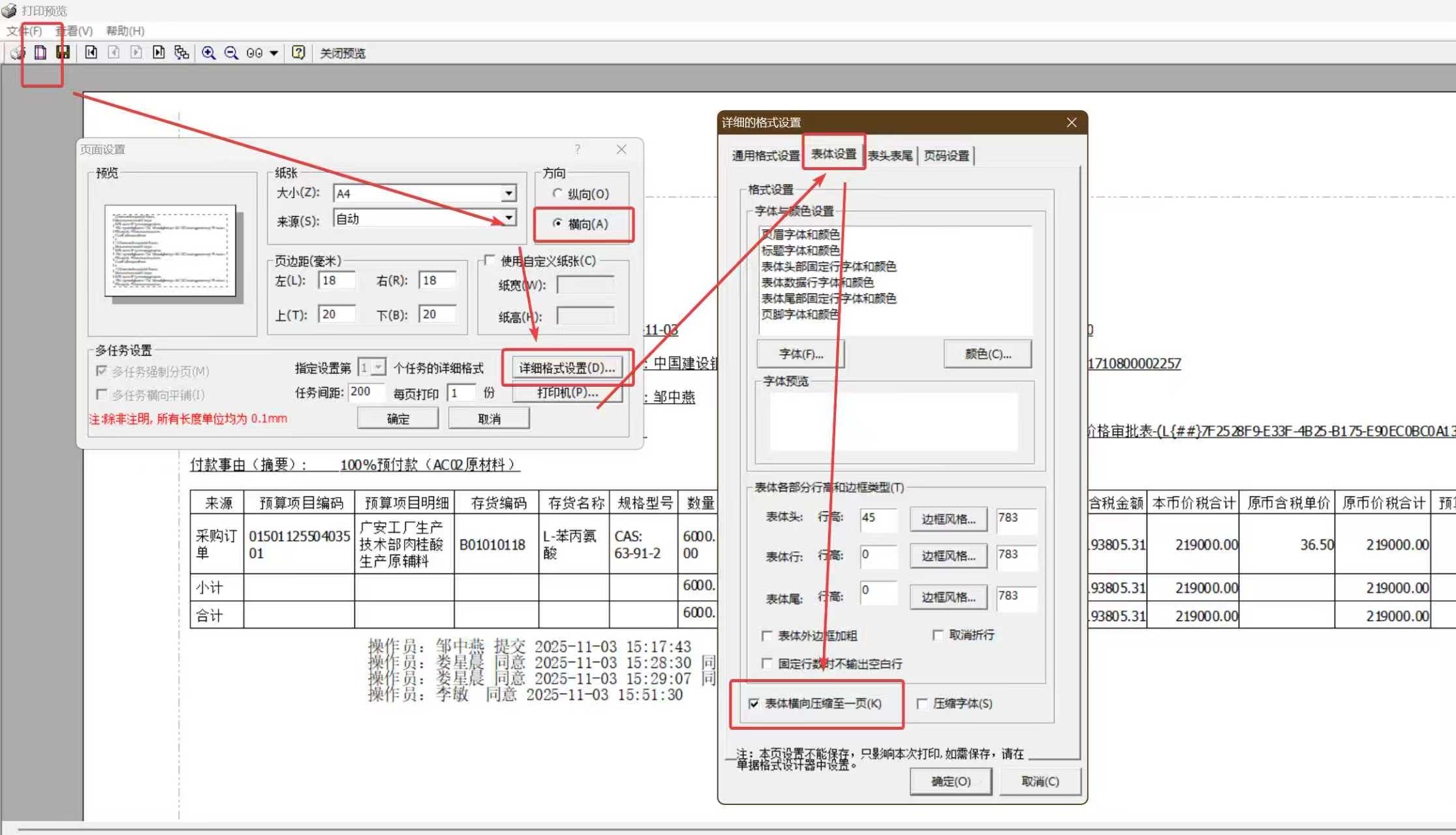The height and width of the screenshot is (835, 1456).
Task: Click the zoom in magnifier icon
Action: (208, 53)
